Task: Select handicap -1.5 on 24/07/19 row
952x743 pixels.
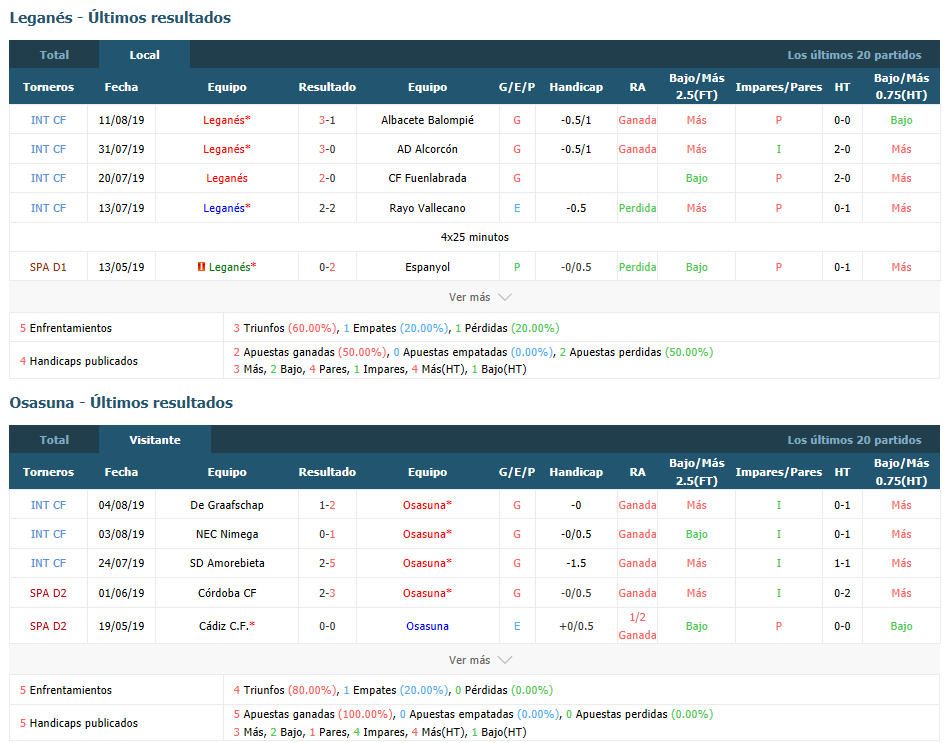Action: [576, 563]
